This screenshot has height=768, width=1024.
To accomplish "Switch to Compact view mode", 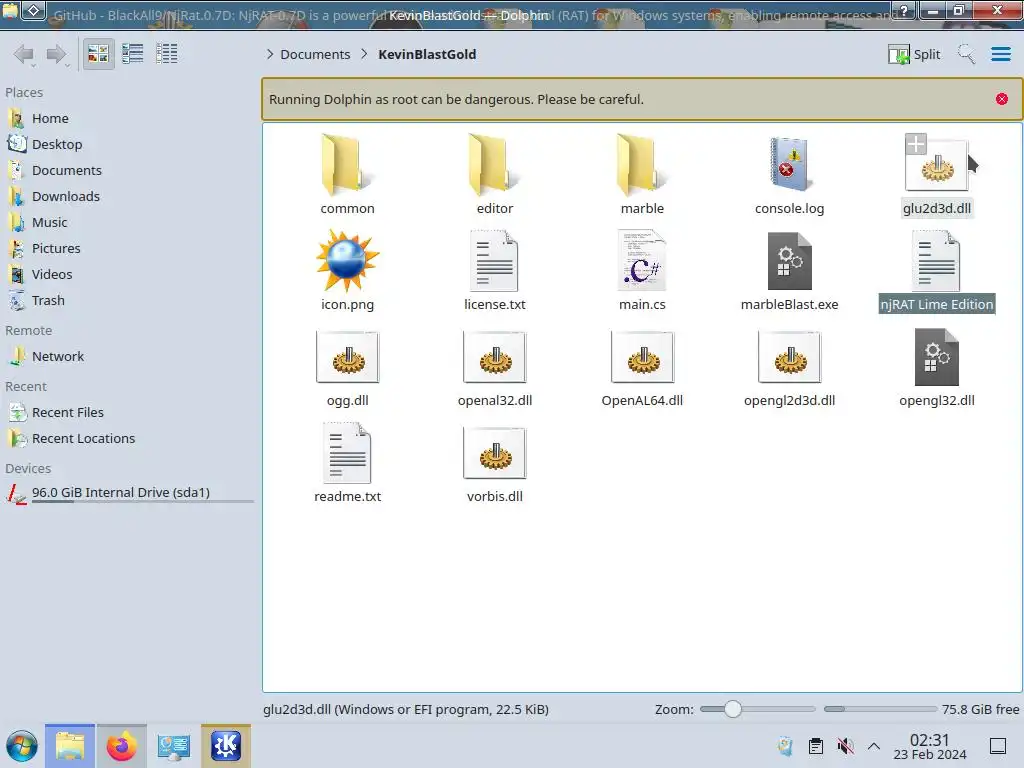I will click(x=133, y=54).
